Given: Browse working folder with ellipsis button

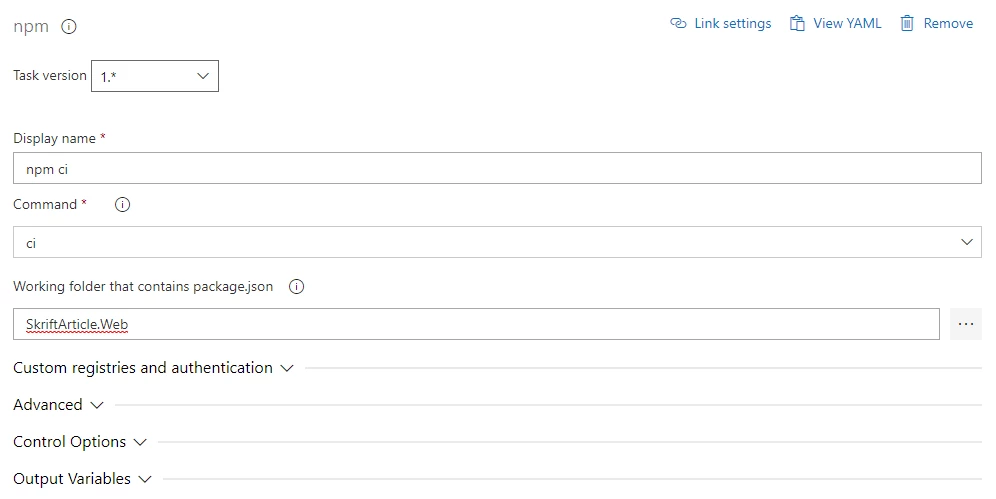Looking at the screenshot, I should click(x=966, y=324).
